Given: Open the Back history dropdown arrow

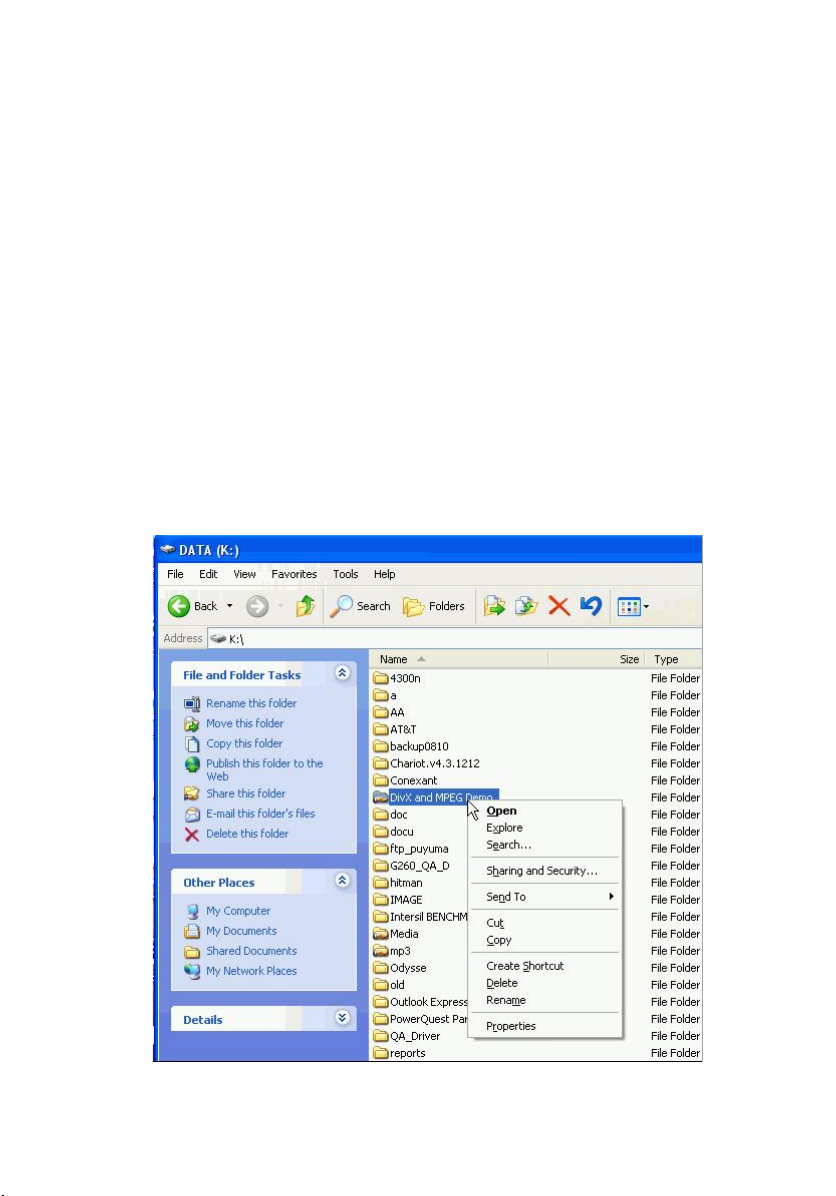Looking at the screenshot, I should [230, 606].
